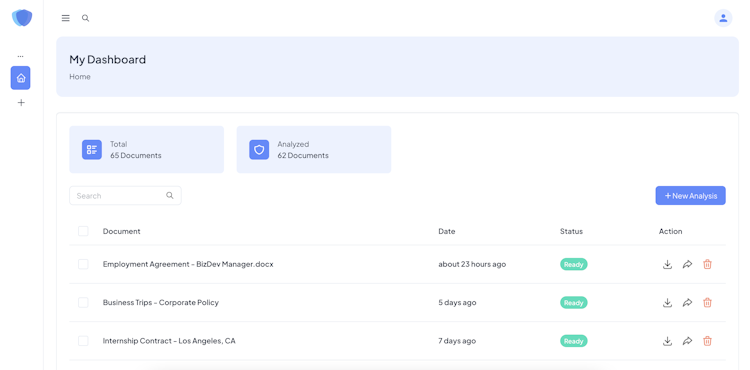Toggle the Internship Contract row checkbox
Screen dimensions: 750x370
tap(83, 341)
